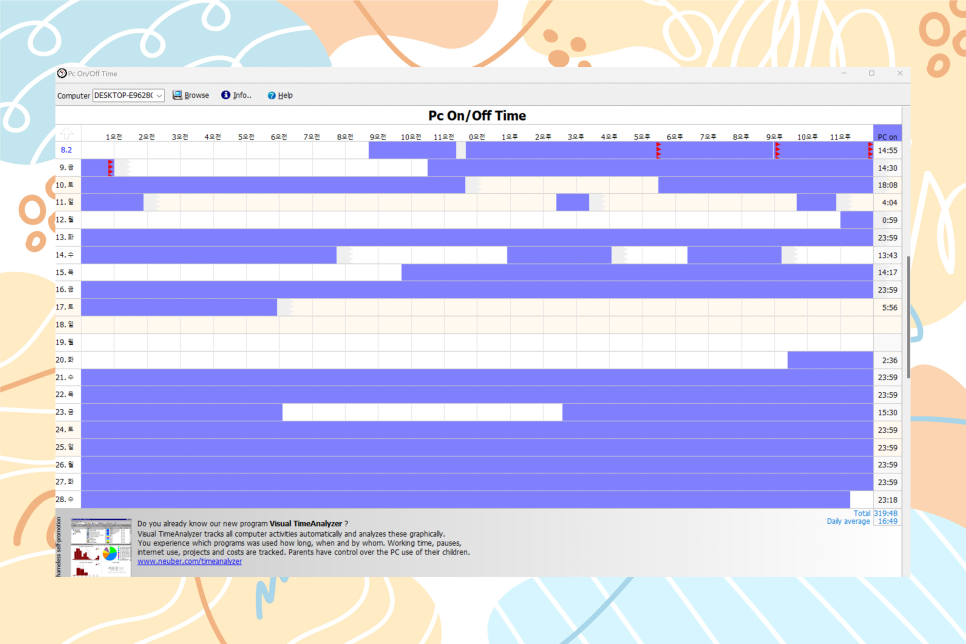Screen dimensions: 966x644
Task: Click the 15:30 PC on value
Action: pos(888,412)
